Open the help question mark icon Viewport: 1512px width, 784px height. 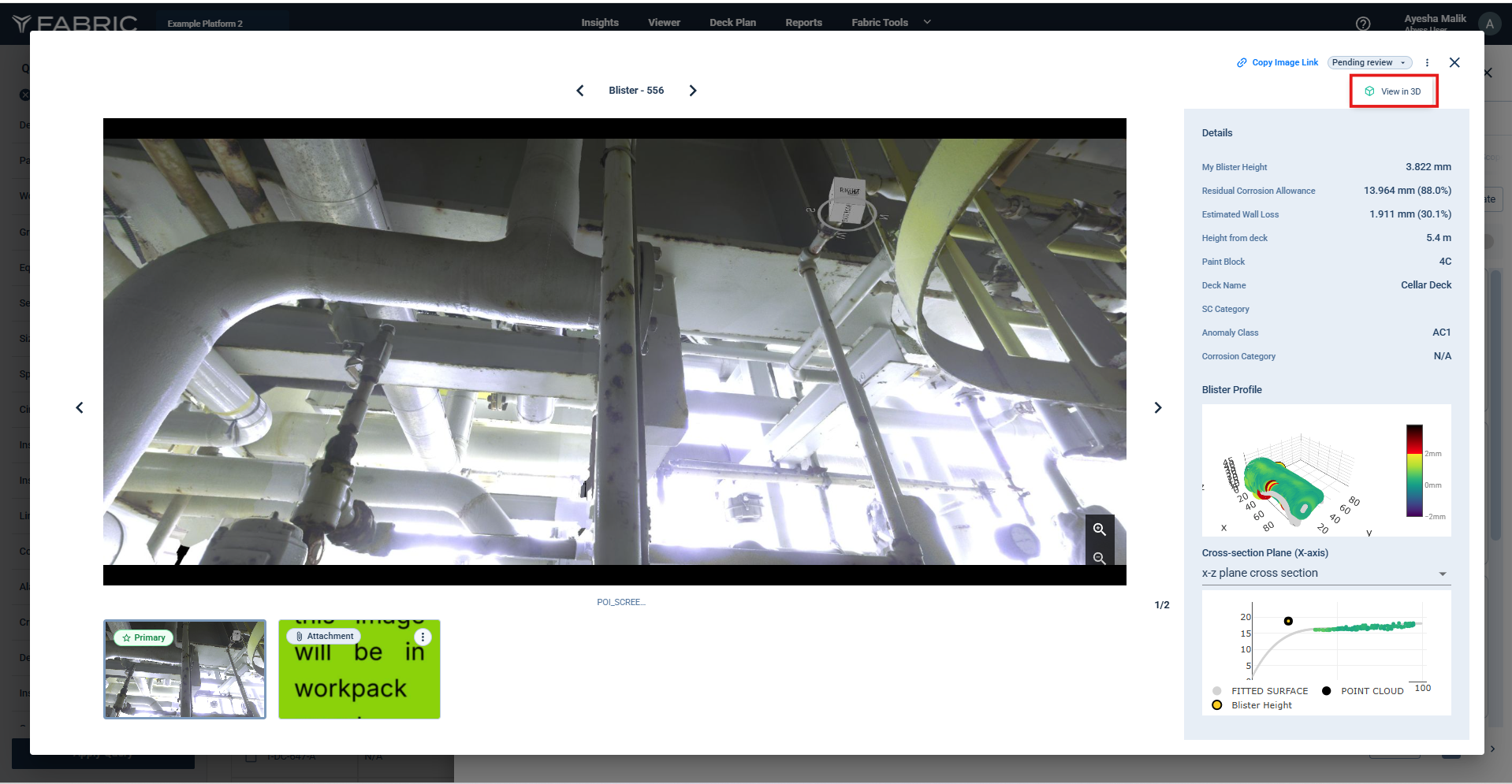tap(1362, 24)
